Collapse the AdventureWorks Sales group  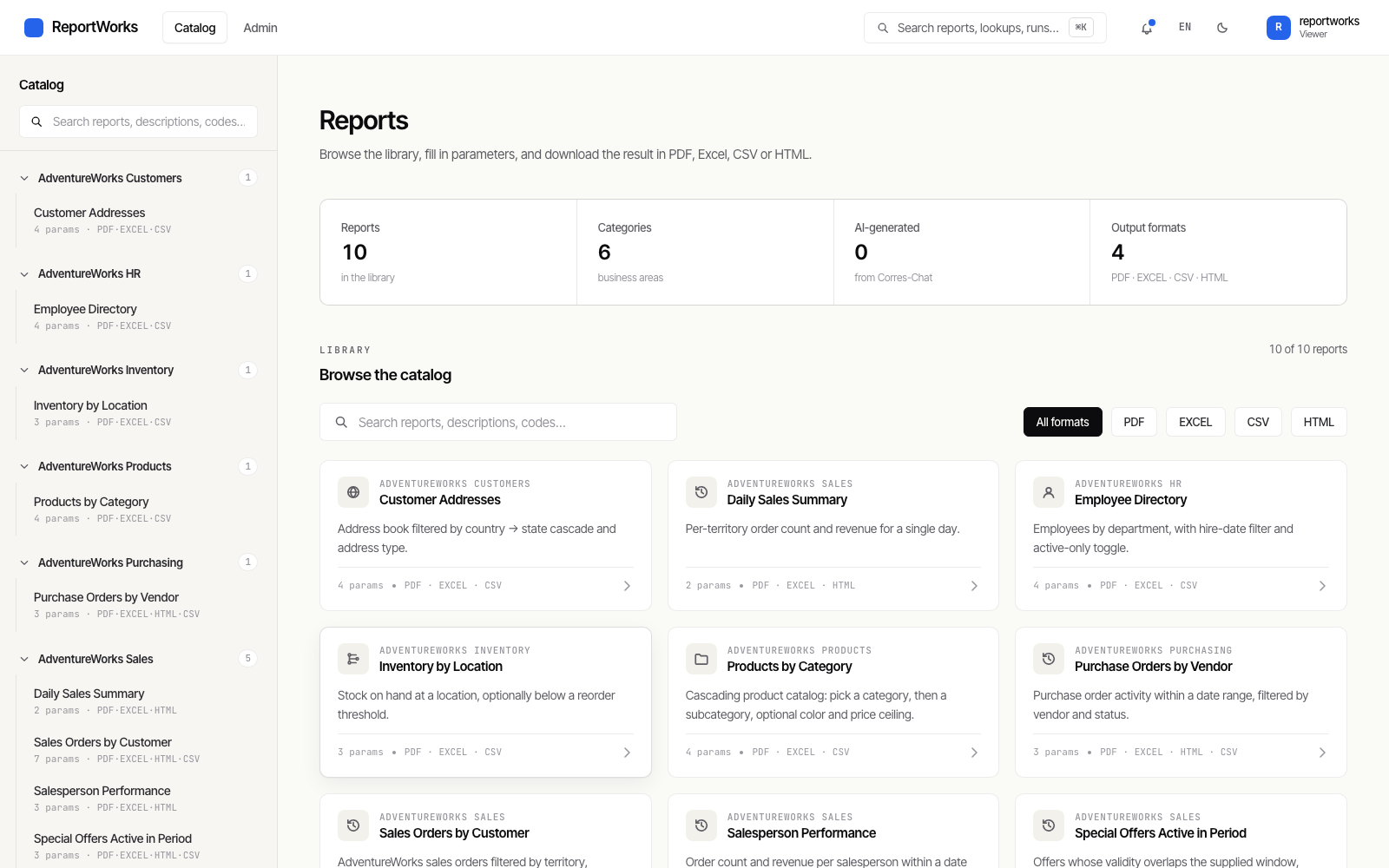click(x=24, y=660)
